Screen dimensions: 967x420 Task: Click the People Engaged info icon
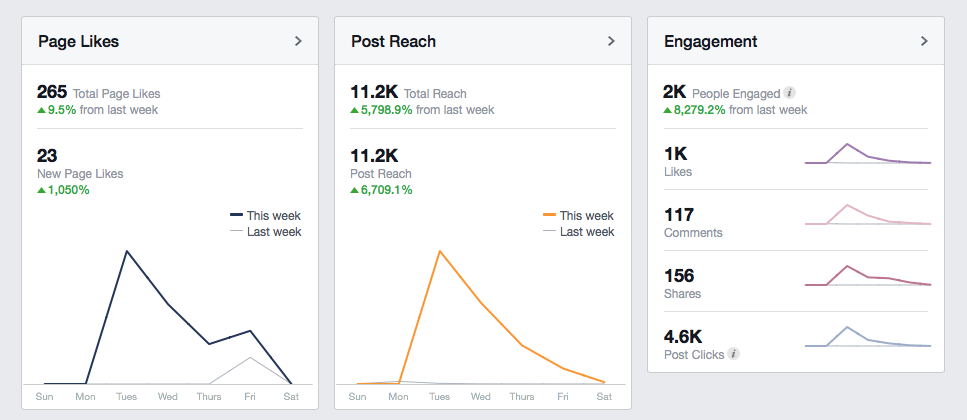pos(789,93)
